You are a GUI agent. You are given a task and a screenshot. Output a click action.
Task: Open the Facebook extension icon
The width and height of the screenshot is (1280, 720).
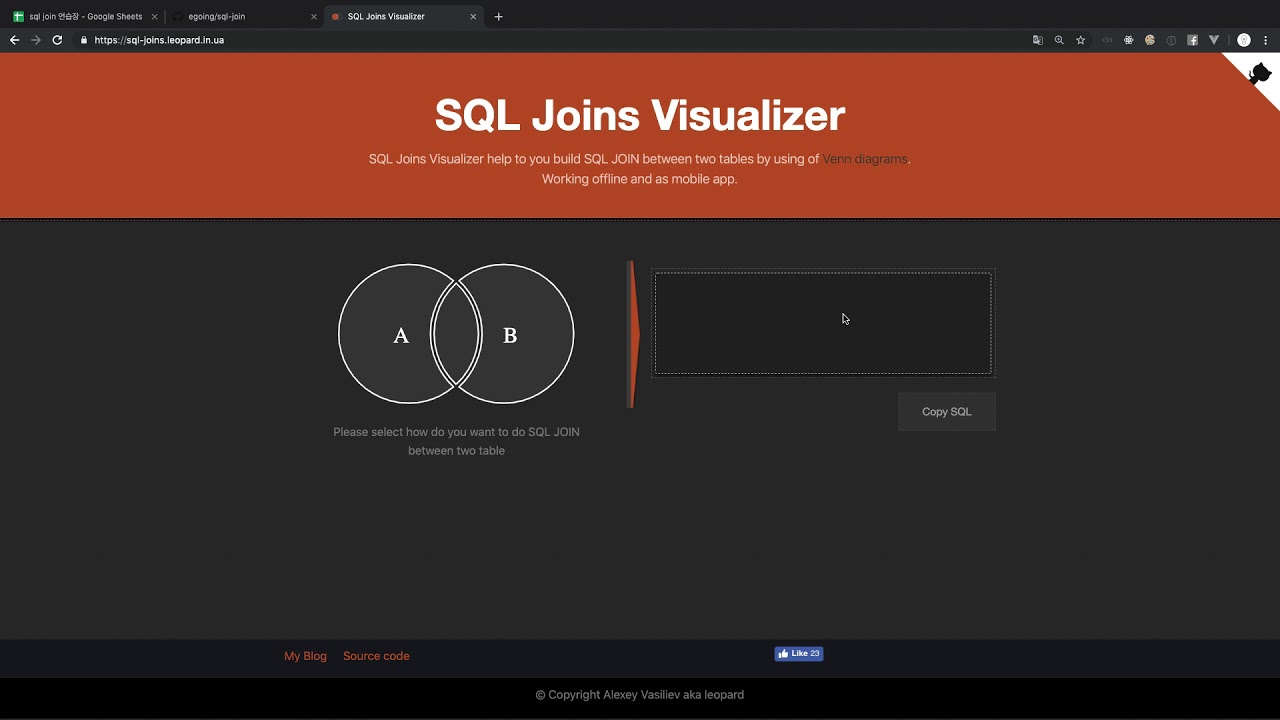click(x=1193, y=40)
